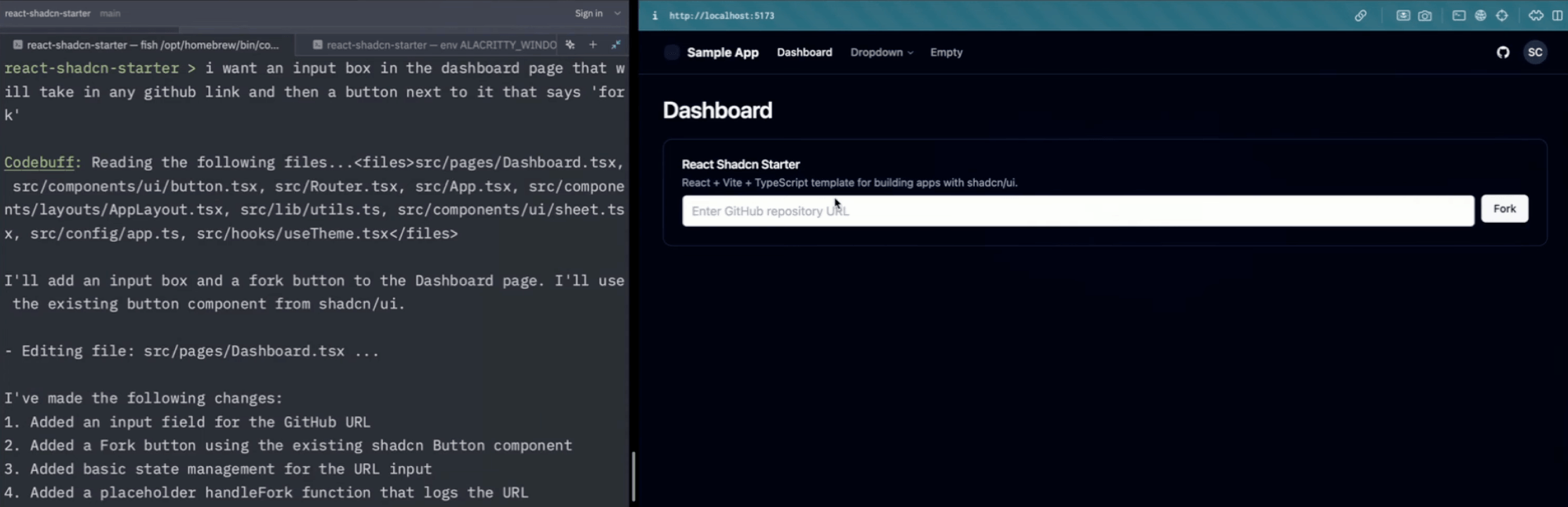The image size is (1568, 507).
Task: Click the 'Added a Fork button' list line
Action: point(288,445)
